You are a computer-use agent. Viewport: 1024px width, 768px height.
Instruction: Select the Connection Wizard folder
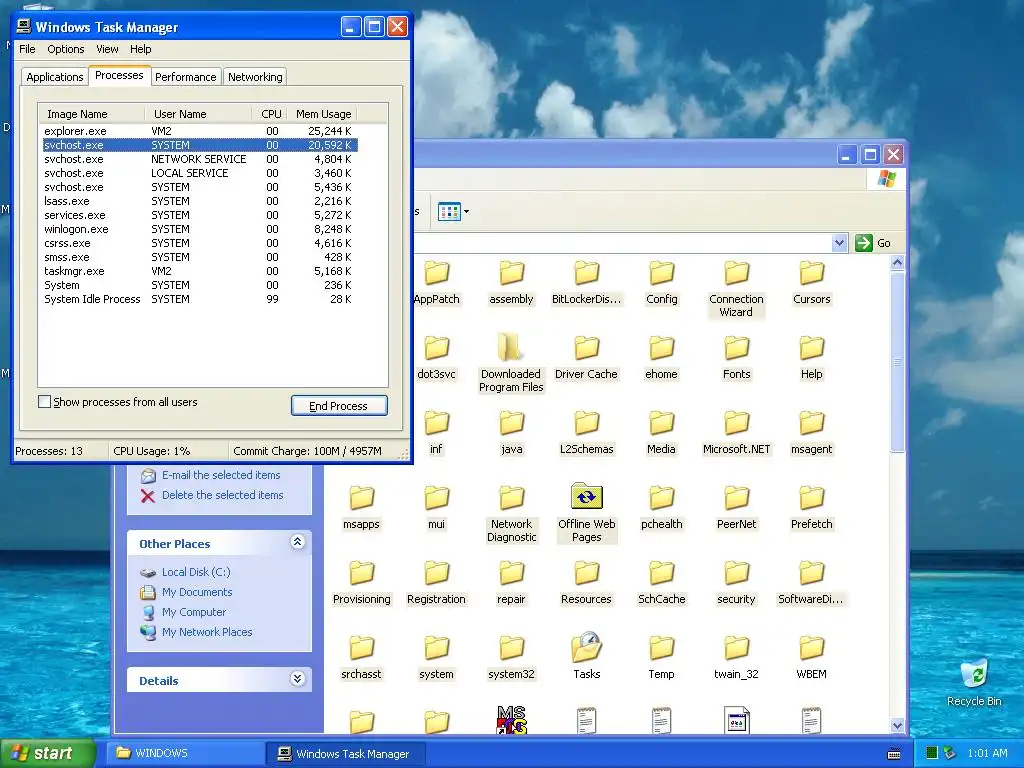(x=737, y=289)
